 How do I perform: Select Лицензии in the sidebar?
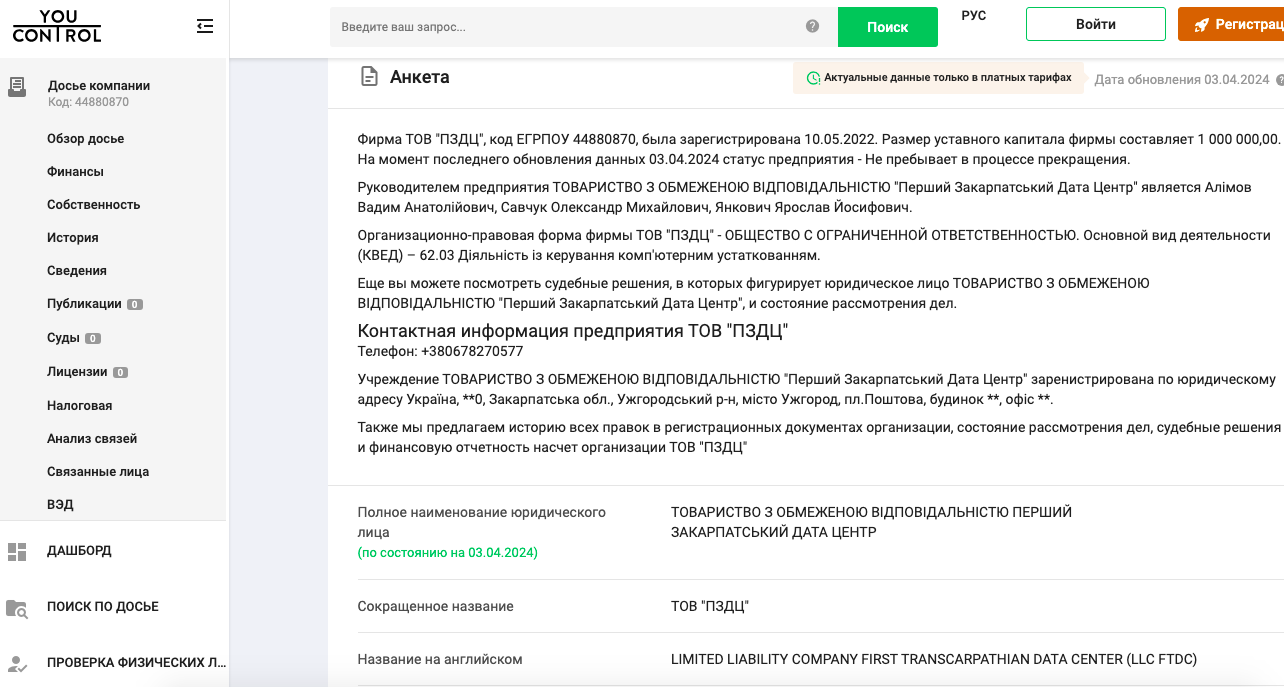click(x=77, y=372)
